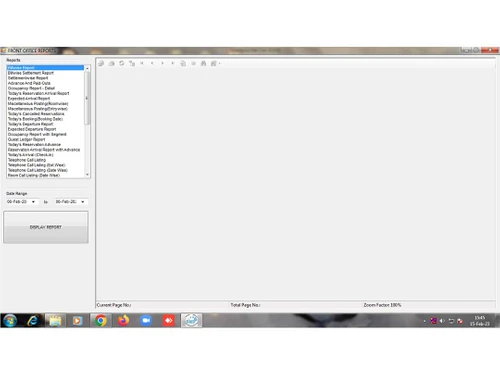Click the Export Report toolbar icon

coord(101,63)
